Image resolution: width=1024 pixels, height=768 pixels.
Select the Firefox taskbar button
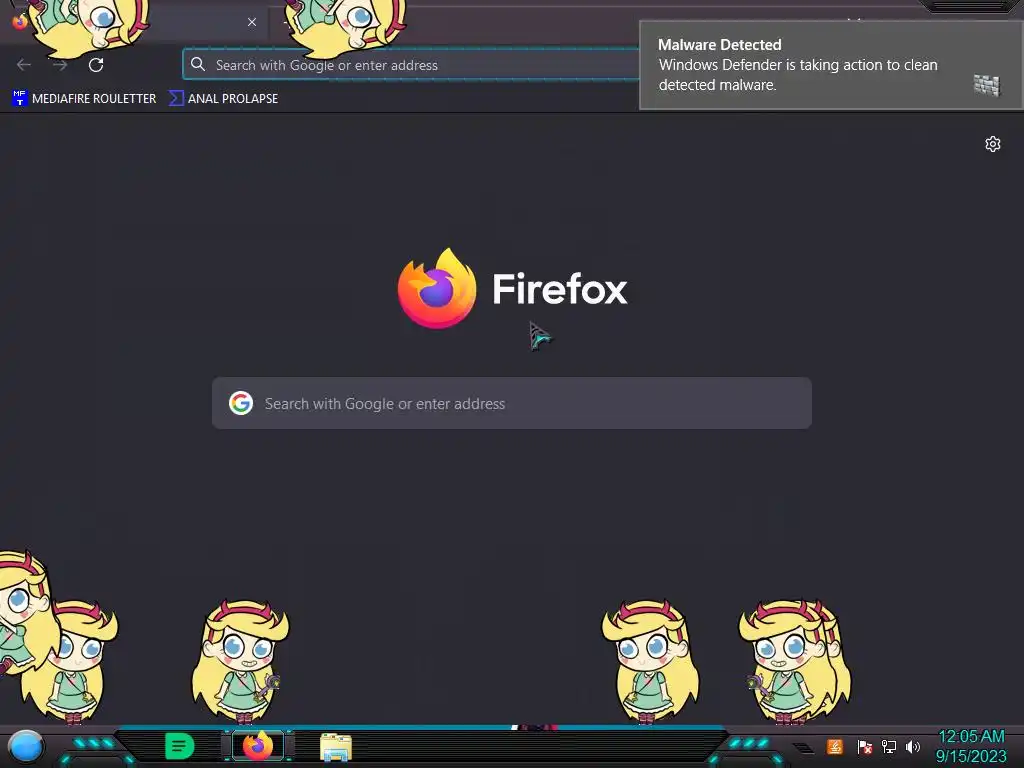[258, 746]
